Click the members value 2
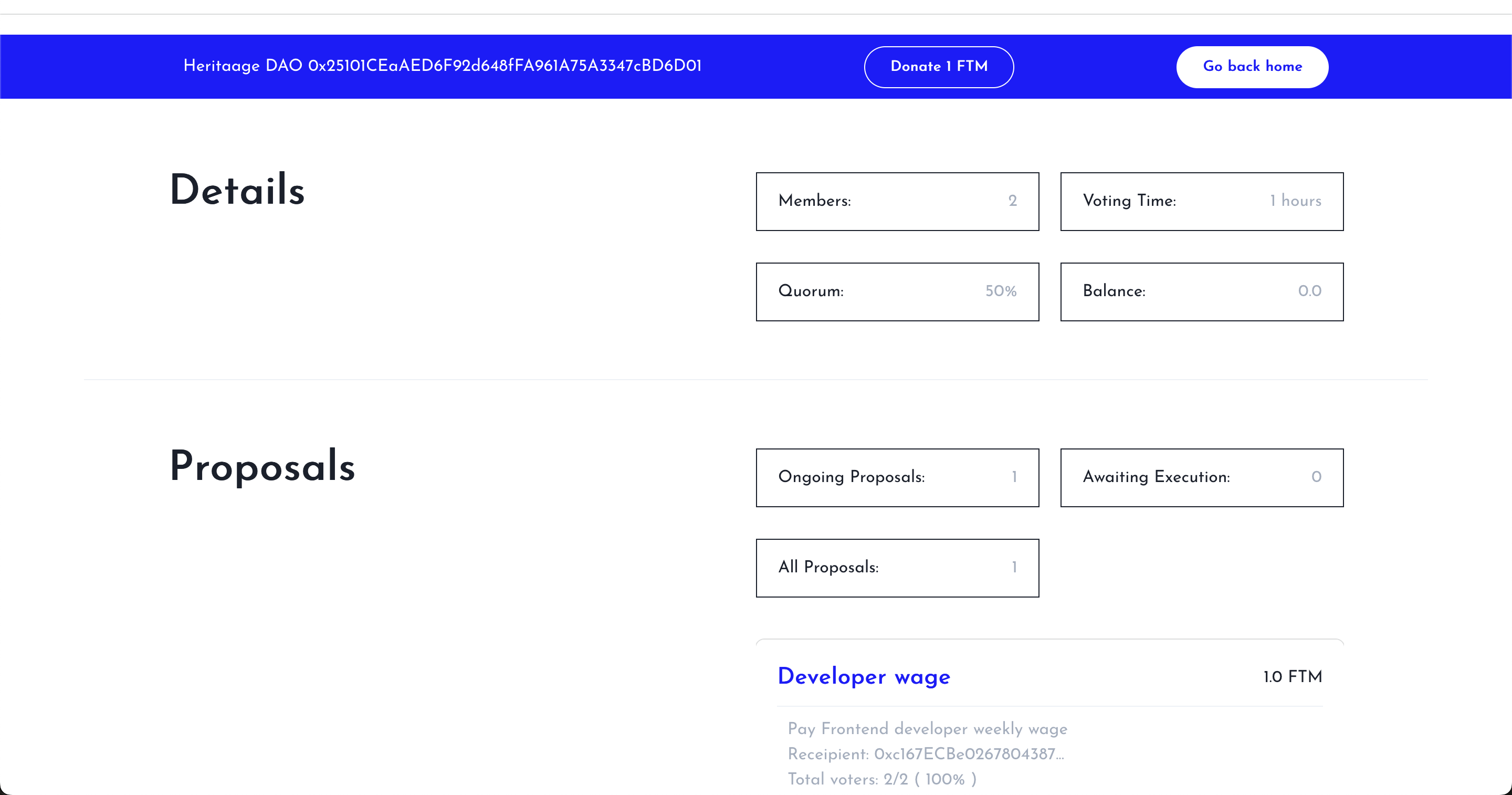 (1013, 201)
